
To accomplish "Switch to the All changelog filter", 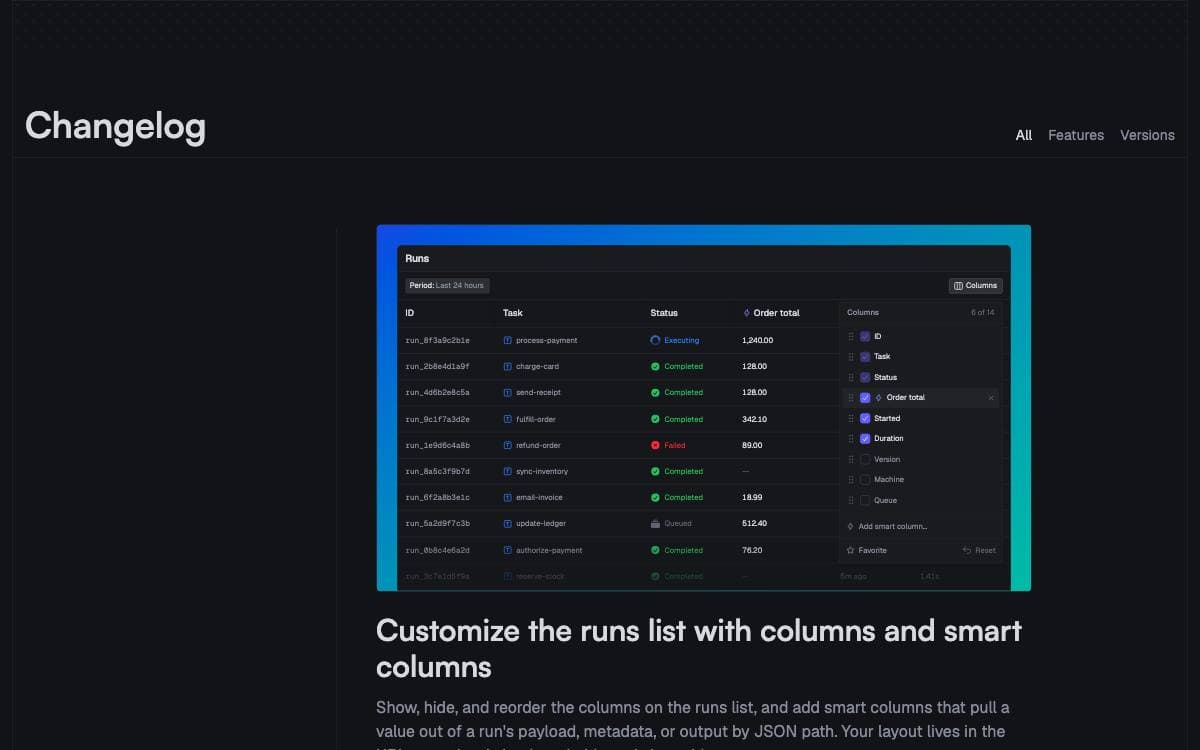I will 1023,135.
